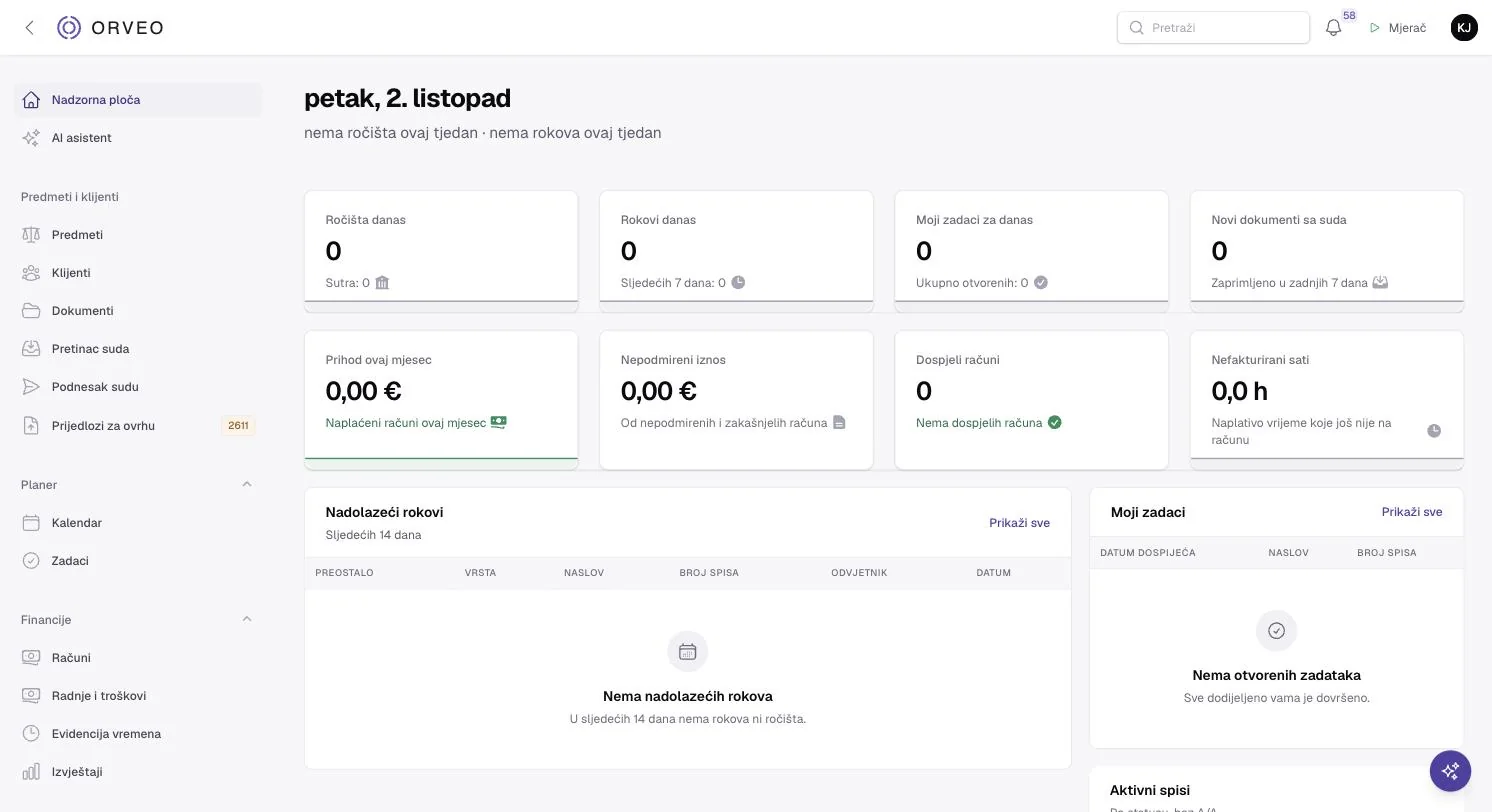Collapse the Financije section
Screen dimensions: 1492x812
pos(247,620)
